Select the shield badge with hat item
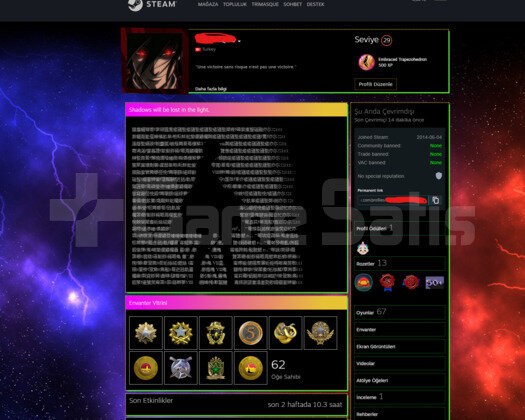 pyautogui.click(x=216, y=333)
